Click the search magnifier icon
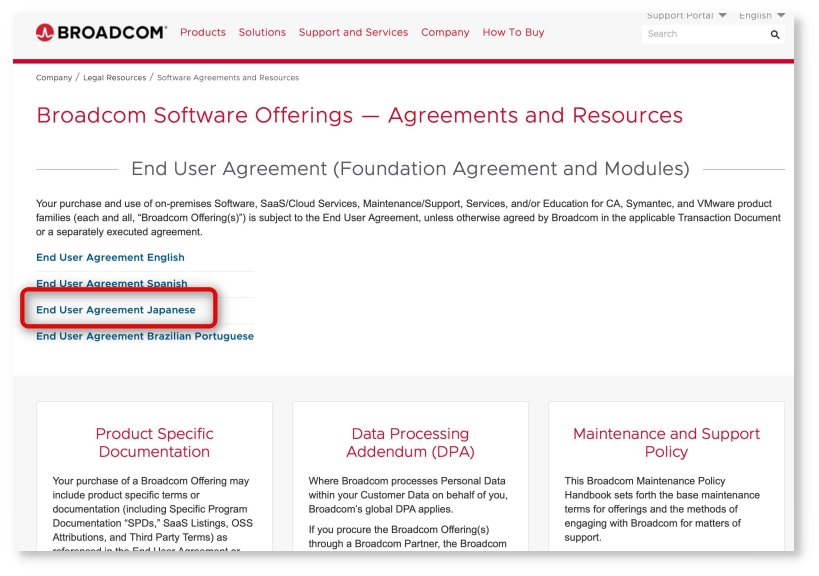Viewport: 819px width, 576px height. 774,34
